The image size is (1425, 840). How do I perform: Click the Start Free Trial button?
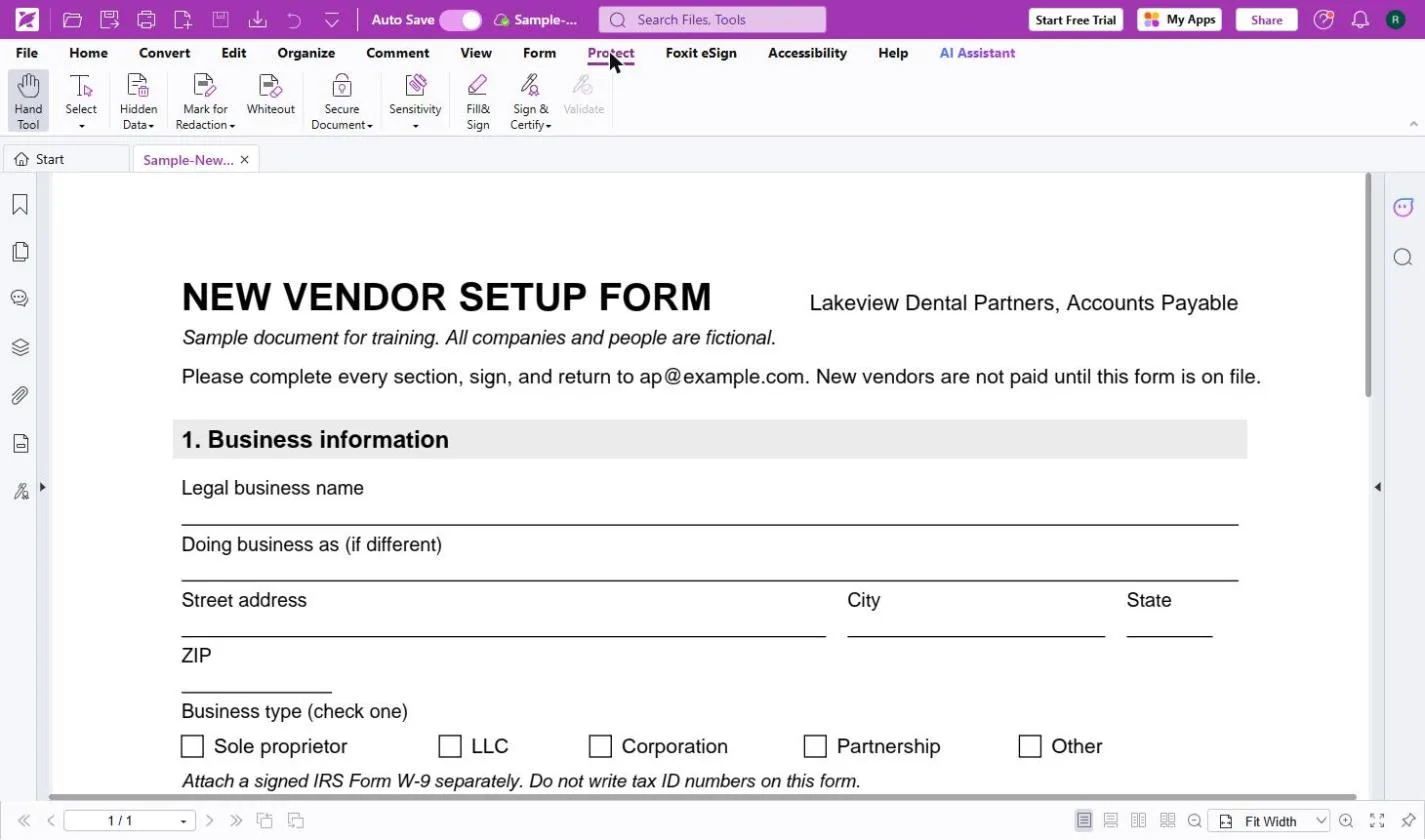click(x=1077, y=20)
